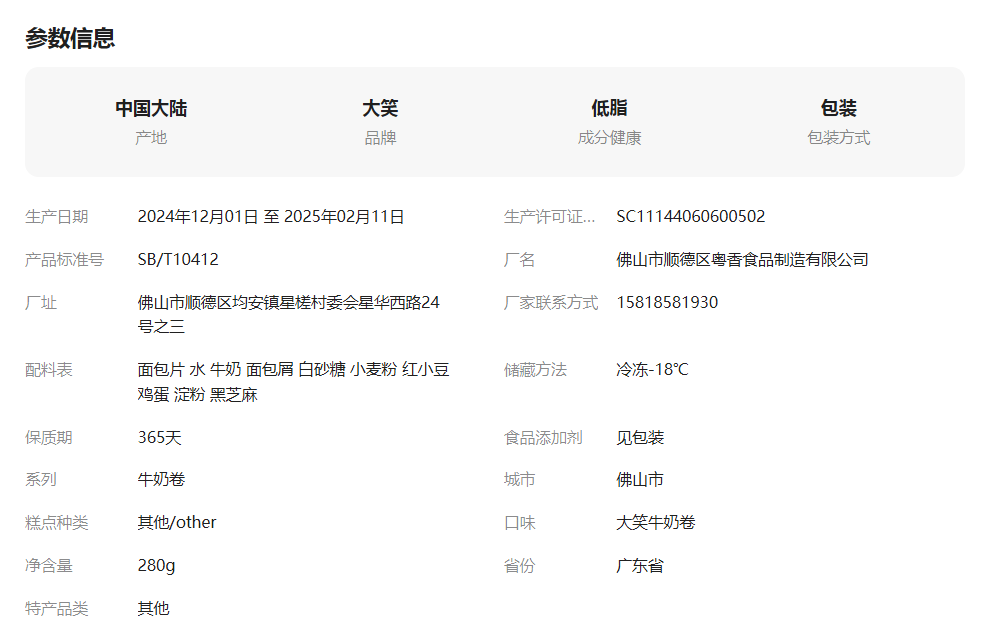
Task: Click the ingredients list starting with 面包片
Action: click(x=293, y=382)
